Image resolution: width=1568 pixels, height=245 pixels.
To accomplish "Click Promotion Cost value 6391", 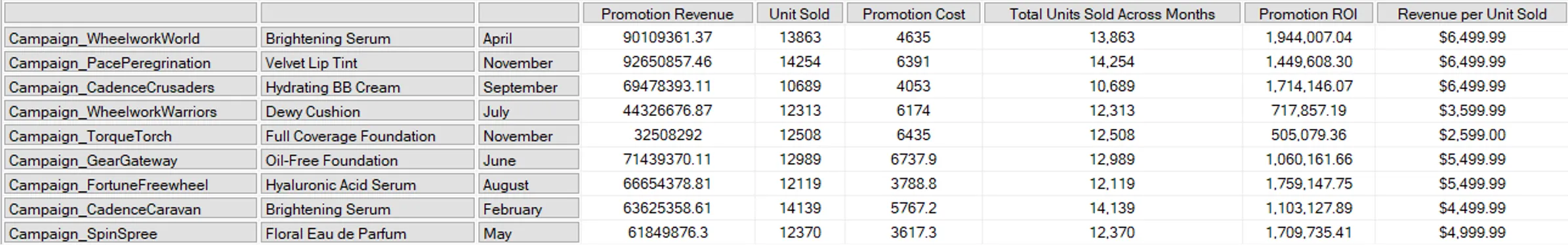I will tap(913, 62).
